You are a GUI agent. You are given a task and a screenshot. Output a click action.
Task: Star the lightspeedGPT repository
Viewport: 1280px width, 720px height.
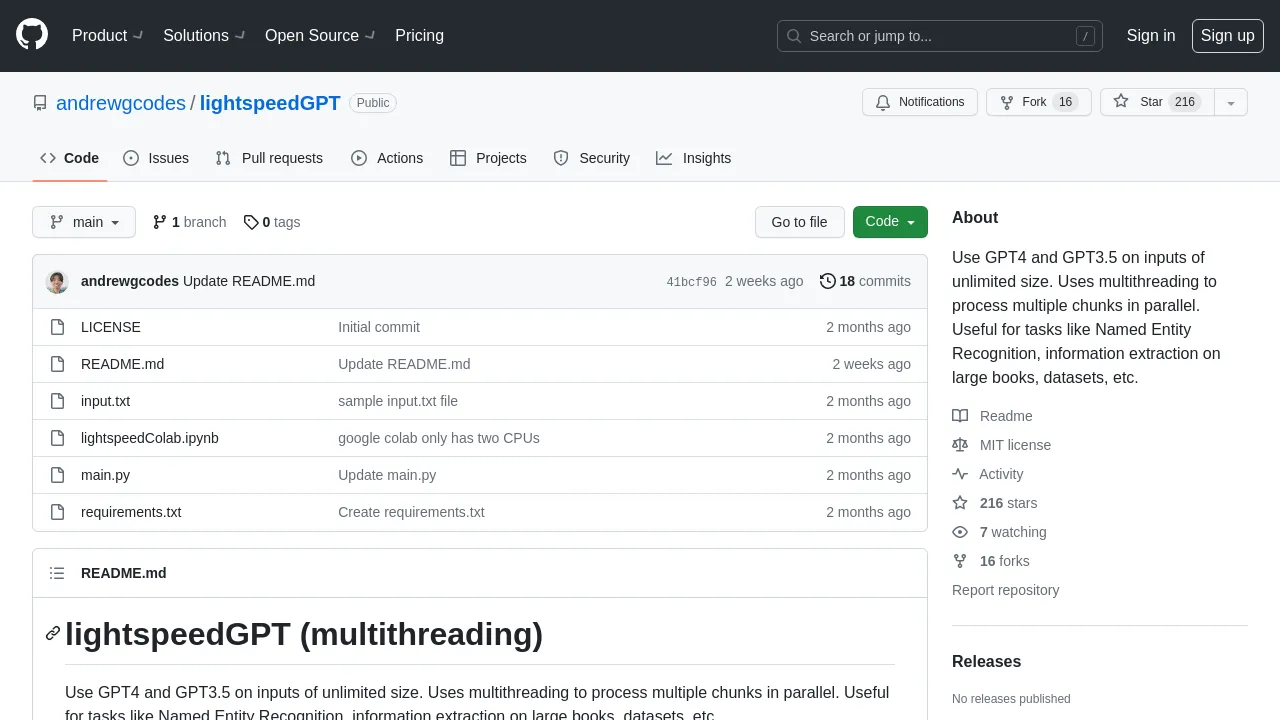pyautogui.click(x=1157, y=102)
